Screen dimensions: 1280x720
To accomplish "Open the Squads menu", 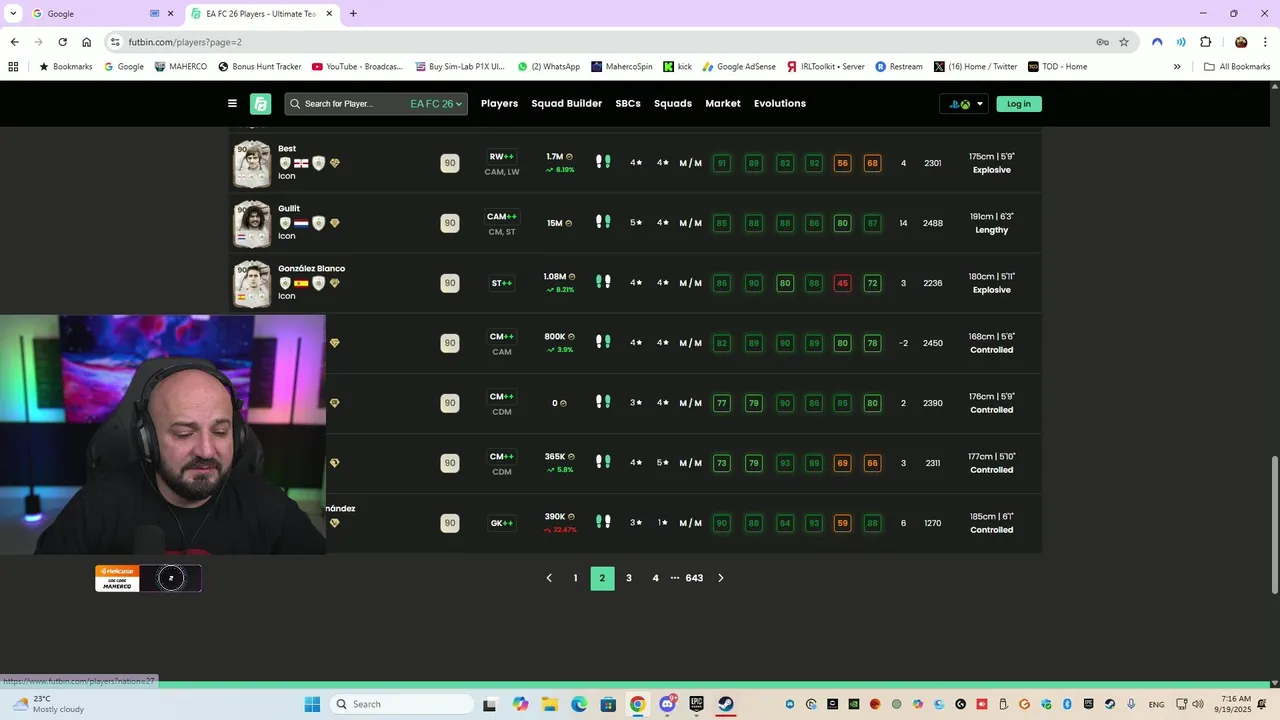I will [x=673, y=104].
